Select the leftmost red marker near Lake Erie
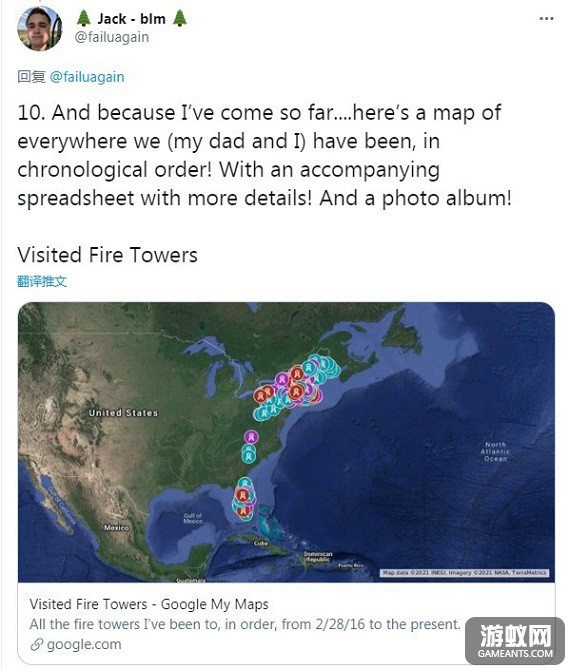 tap(260, 395)
